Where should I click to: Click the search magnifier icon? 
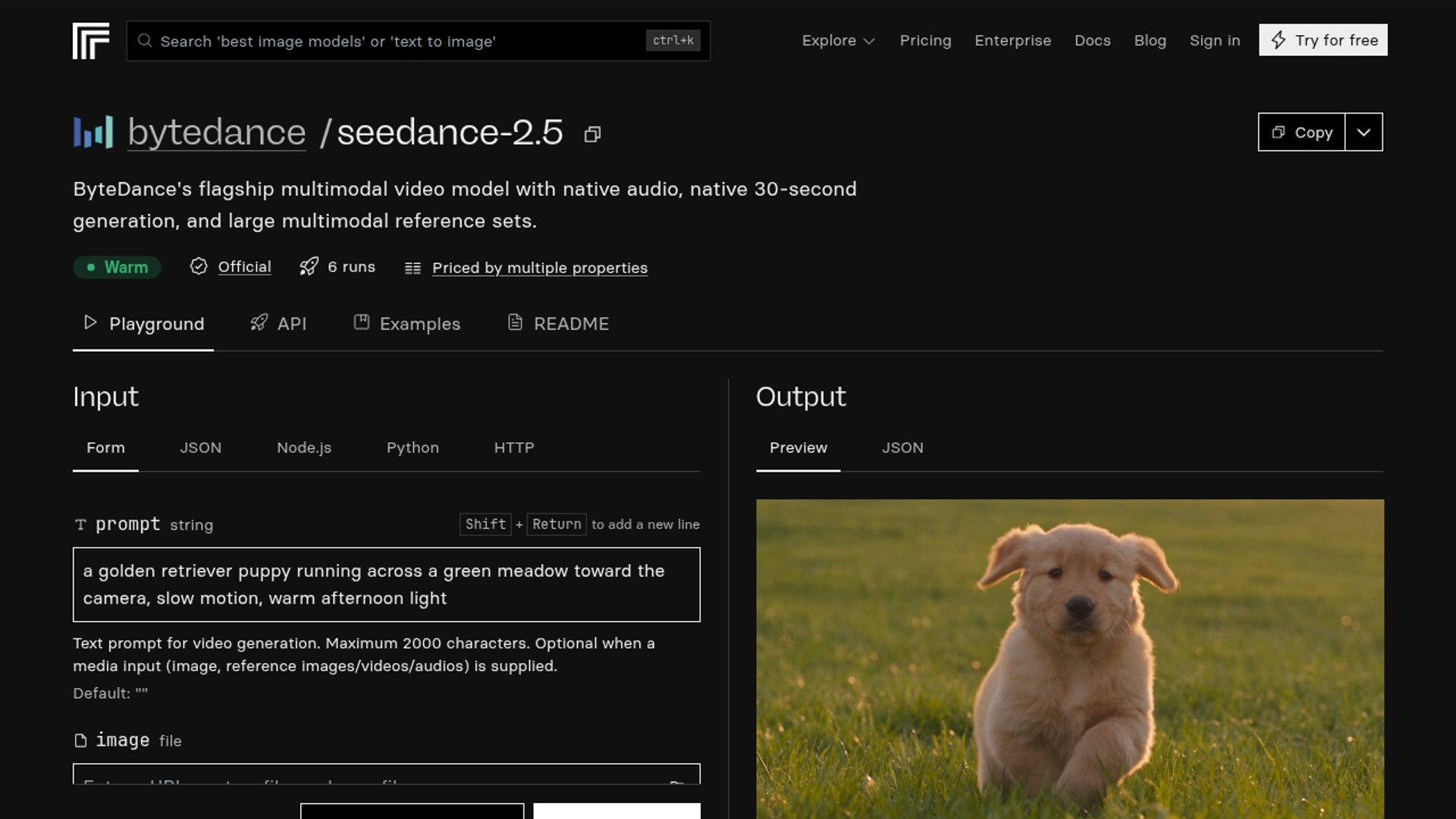145,41
